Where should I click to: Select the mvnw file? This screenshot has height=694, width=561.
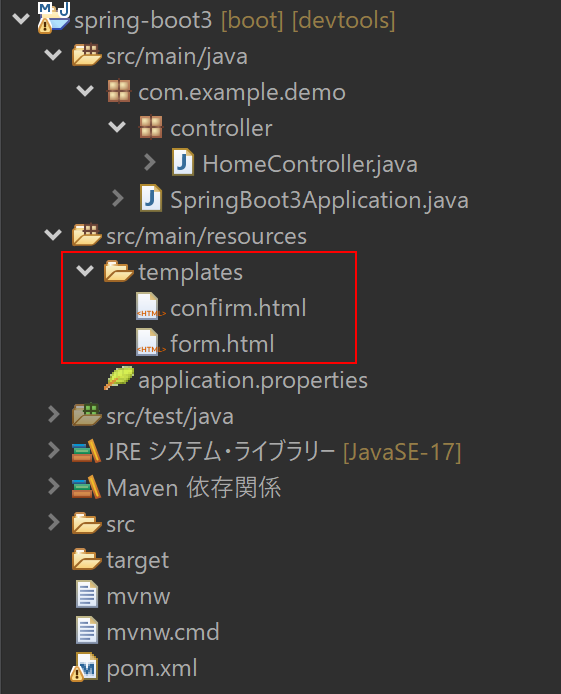click(x=138, y=596)
